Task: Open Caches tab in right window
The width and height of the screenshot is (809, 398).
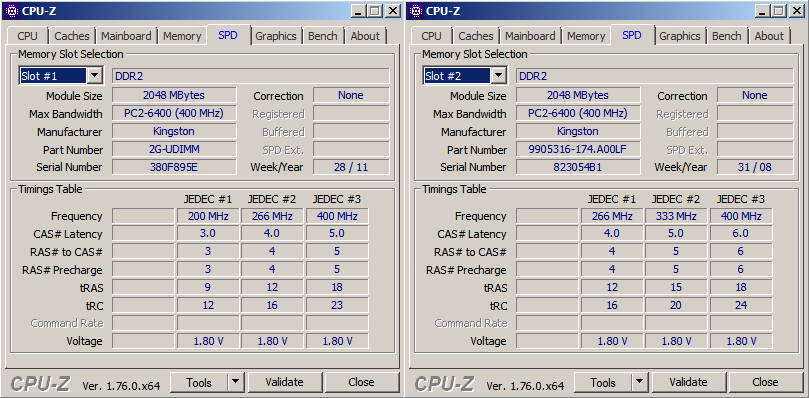Action: pos(476,36)
